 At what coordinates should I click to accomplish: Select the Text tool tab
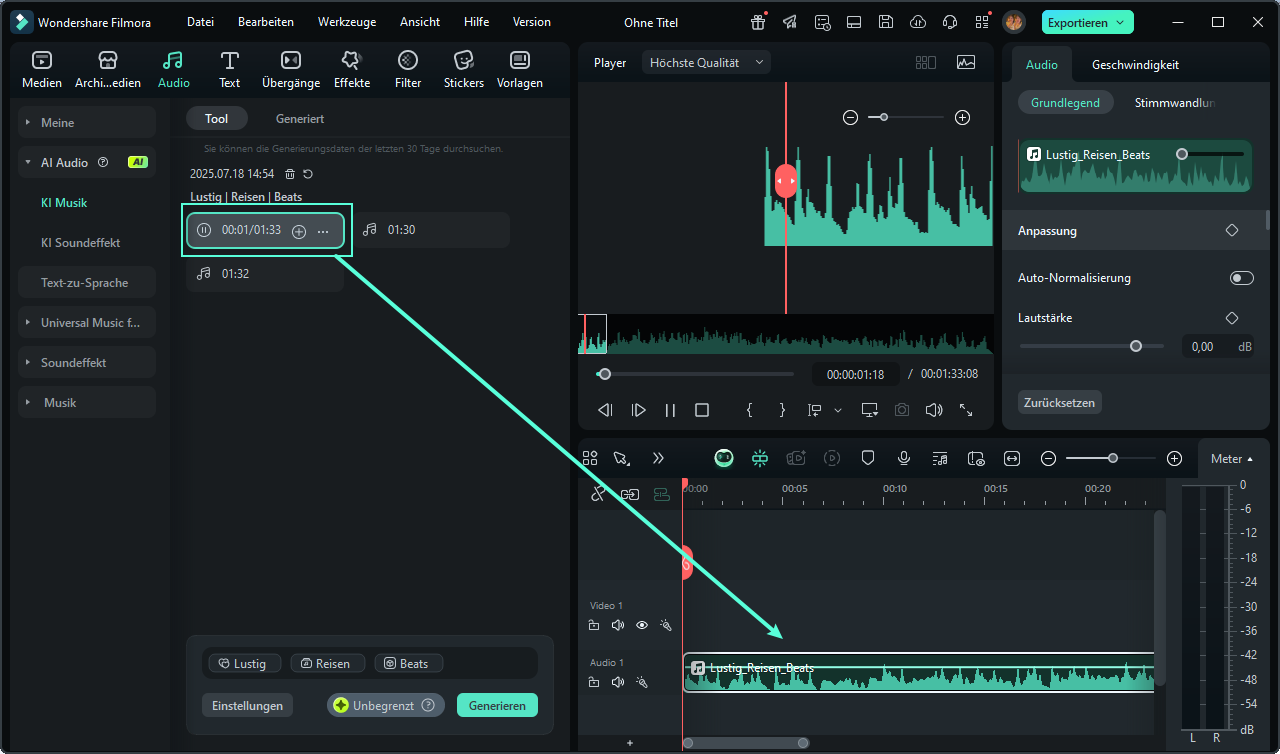click(x=230, y=70)
